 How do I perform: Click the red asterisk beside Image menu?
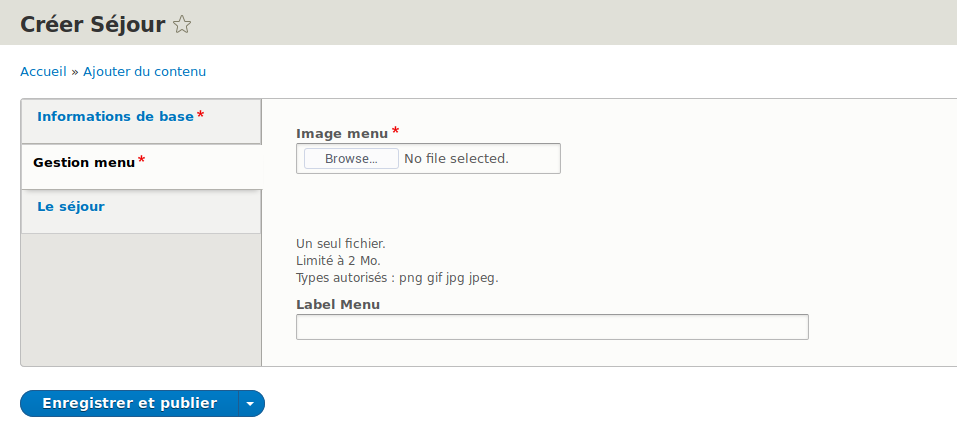tap(395, 131)
